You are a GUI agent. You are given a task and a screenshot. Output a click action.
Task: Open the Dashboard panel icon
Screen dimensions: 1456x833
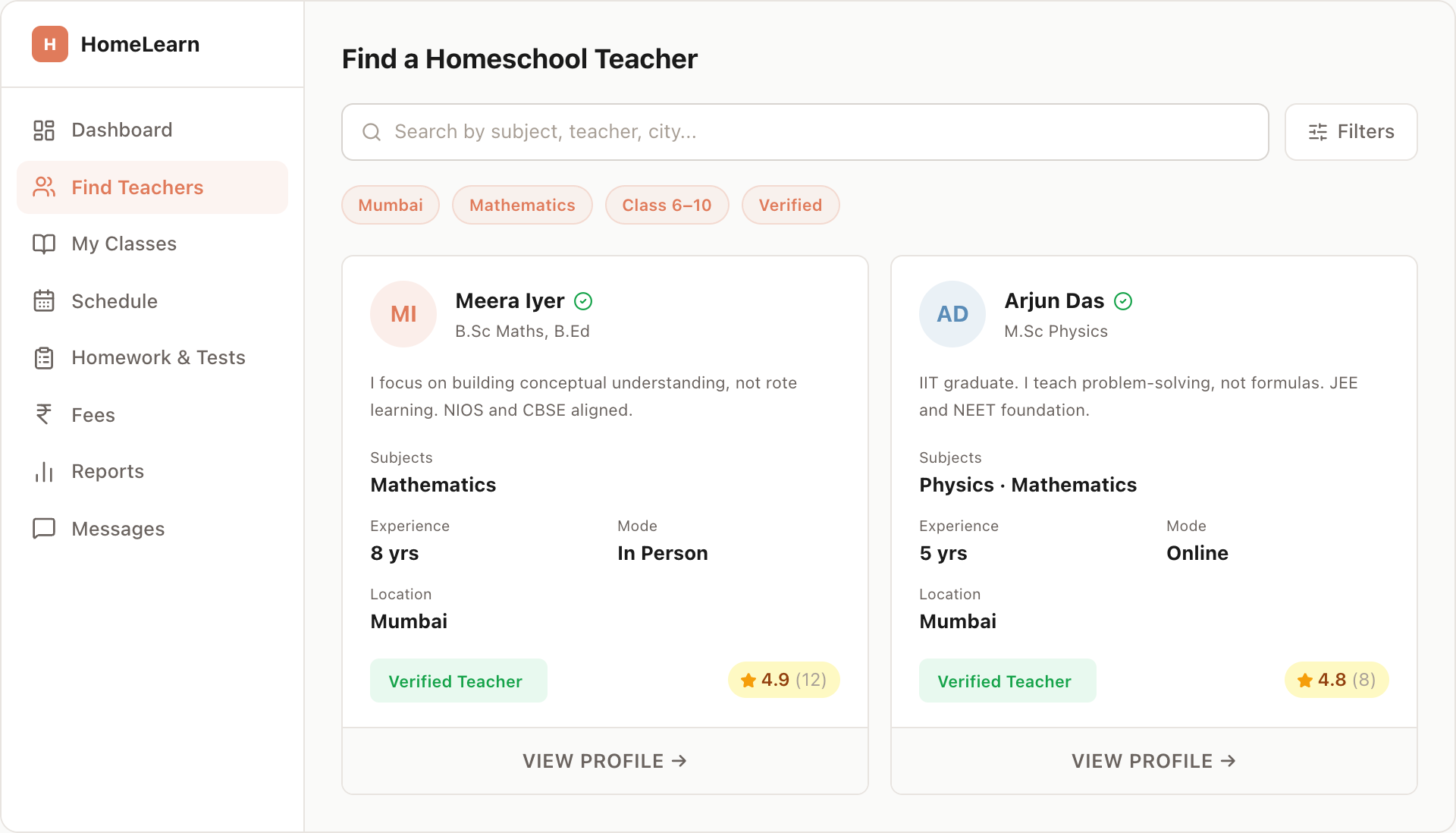[43, 130]
